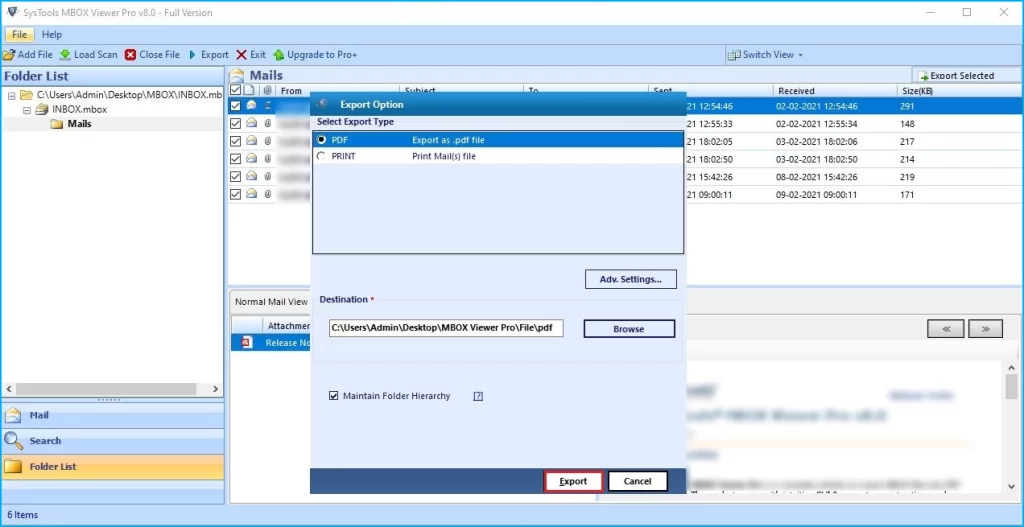Toggle the select-all checkbox in mail header
Screen dimensions: 1024x527
coord(236,90)
